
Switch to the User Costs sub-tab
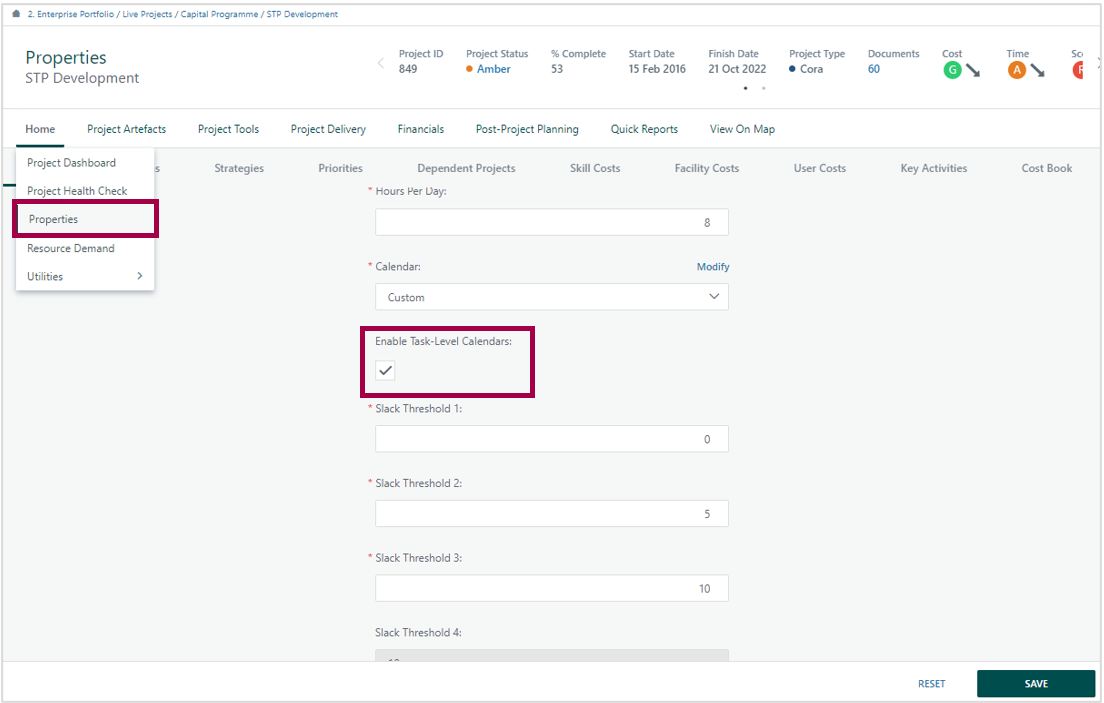(820, 168)
